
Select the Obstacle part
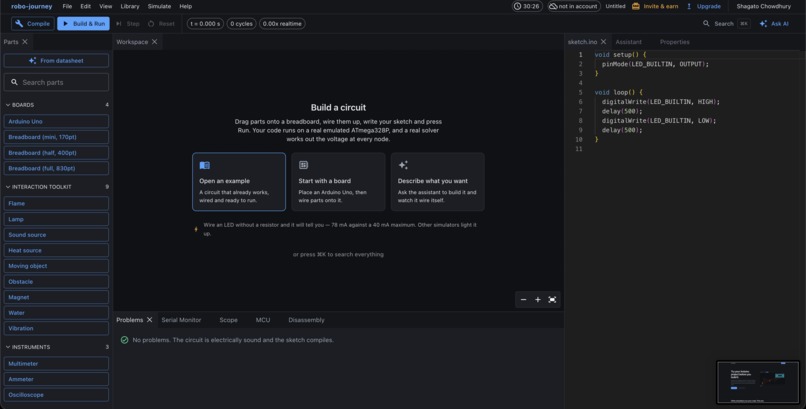click(57, 282)
